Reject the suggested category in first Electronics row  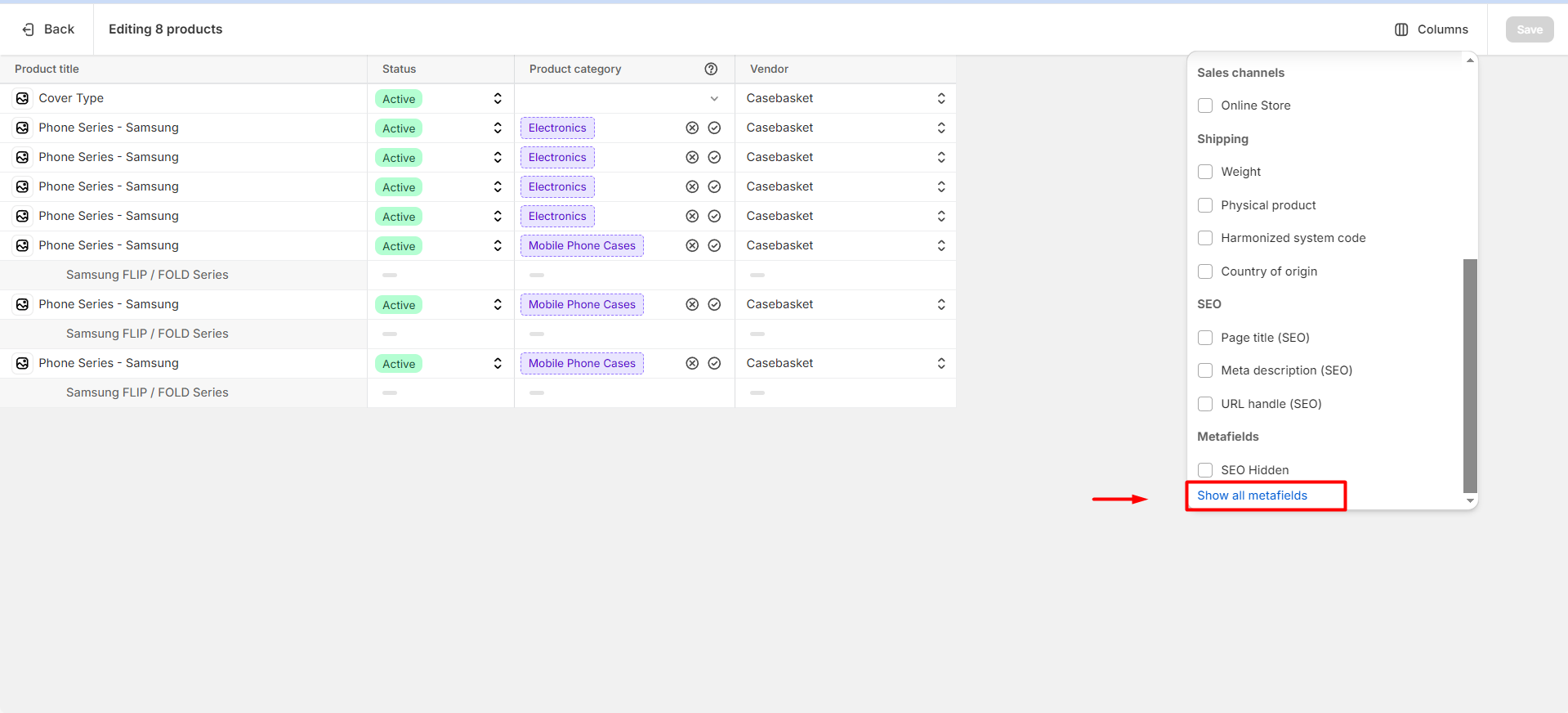point(692,128)
